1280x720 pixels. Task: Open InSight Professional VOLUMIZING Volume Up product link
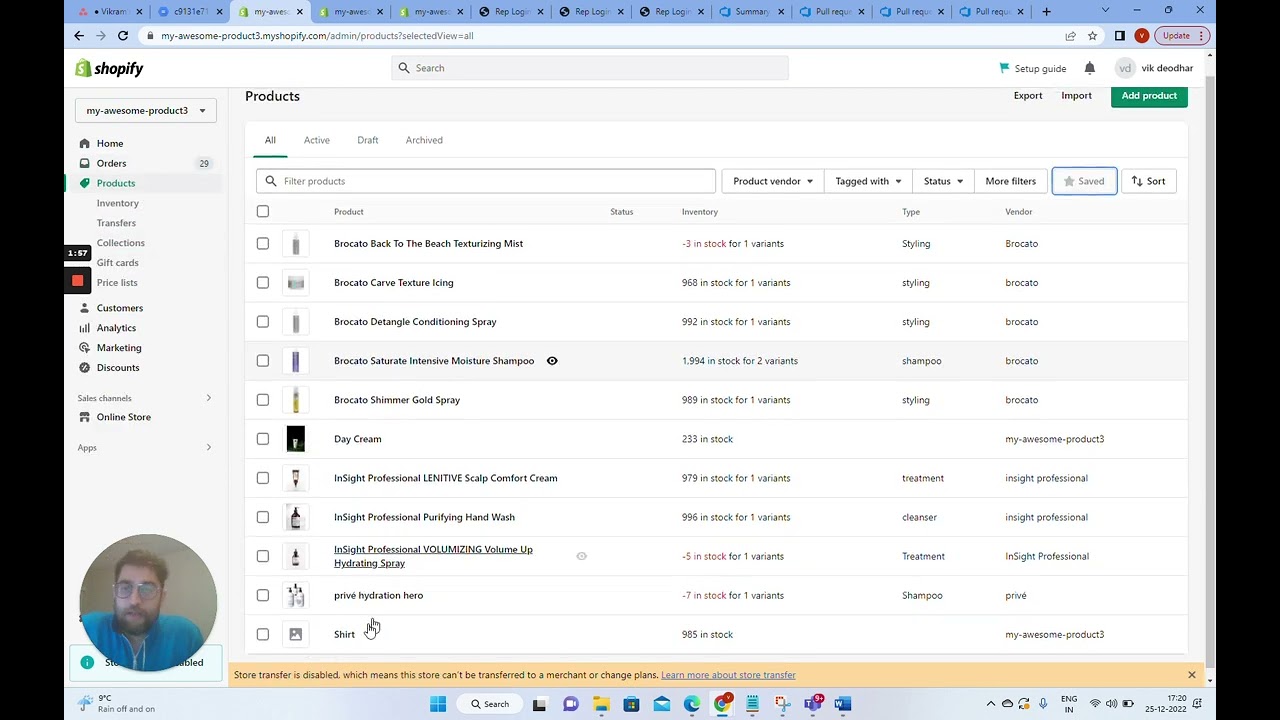point(433,556)
